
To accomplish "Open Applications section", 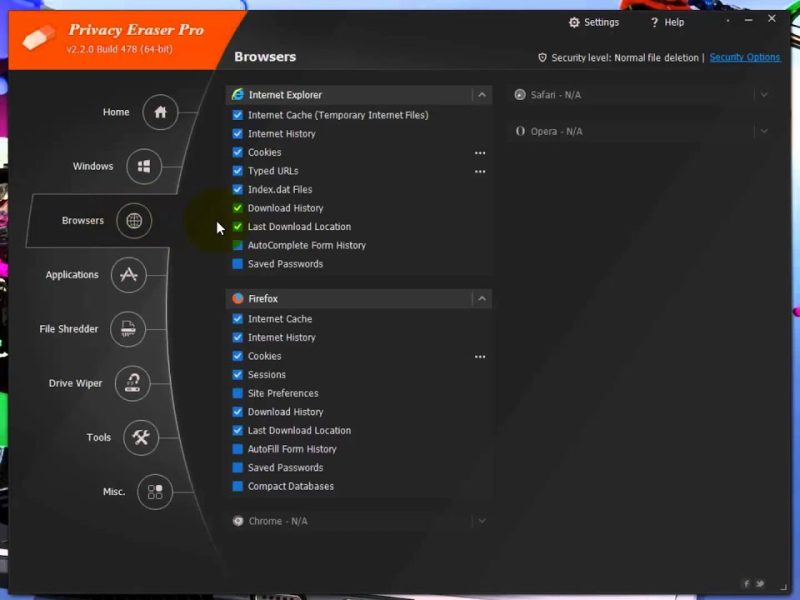I will pyautogui.click(x=72, y=275).
